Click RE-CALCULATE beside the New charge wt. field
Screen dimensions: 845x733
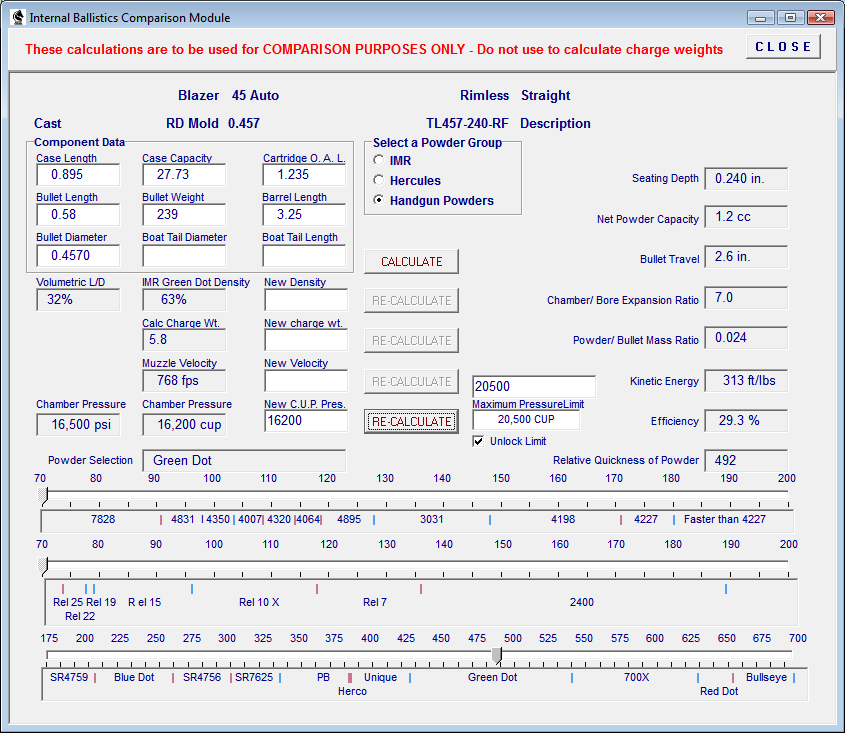pyautogui.click(x=411, y=341)
